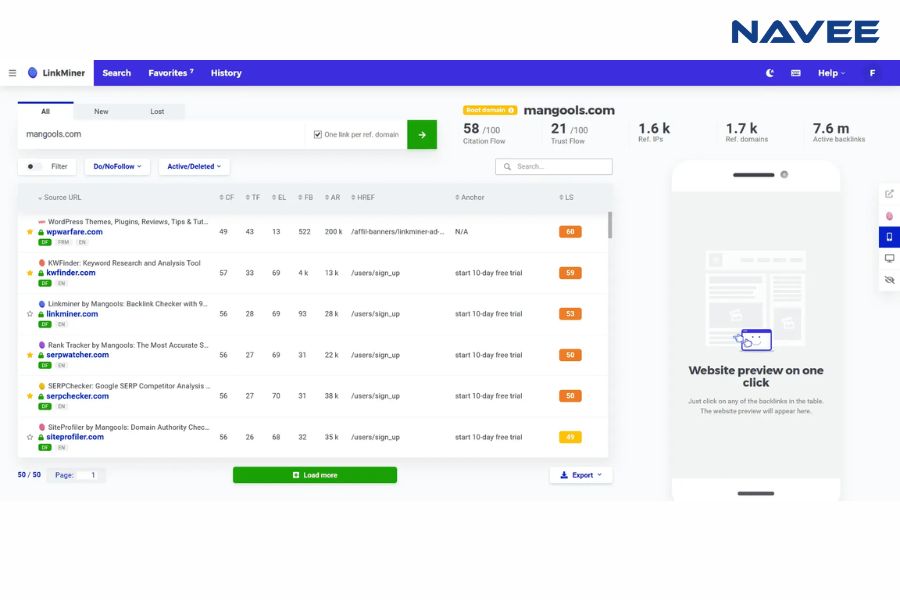Viewport: 900px width, 600px height.
Task: Click the 58 /100 Citation Flow value
Action: tap(482, 129)
